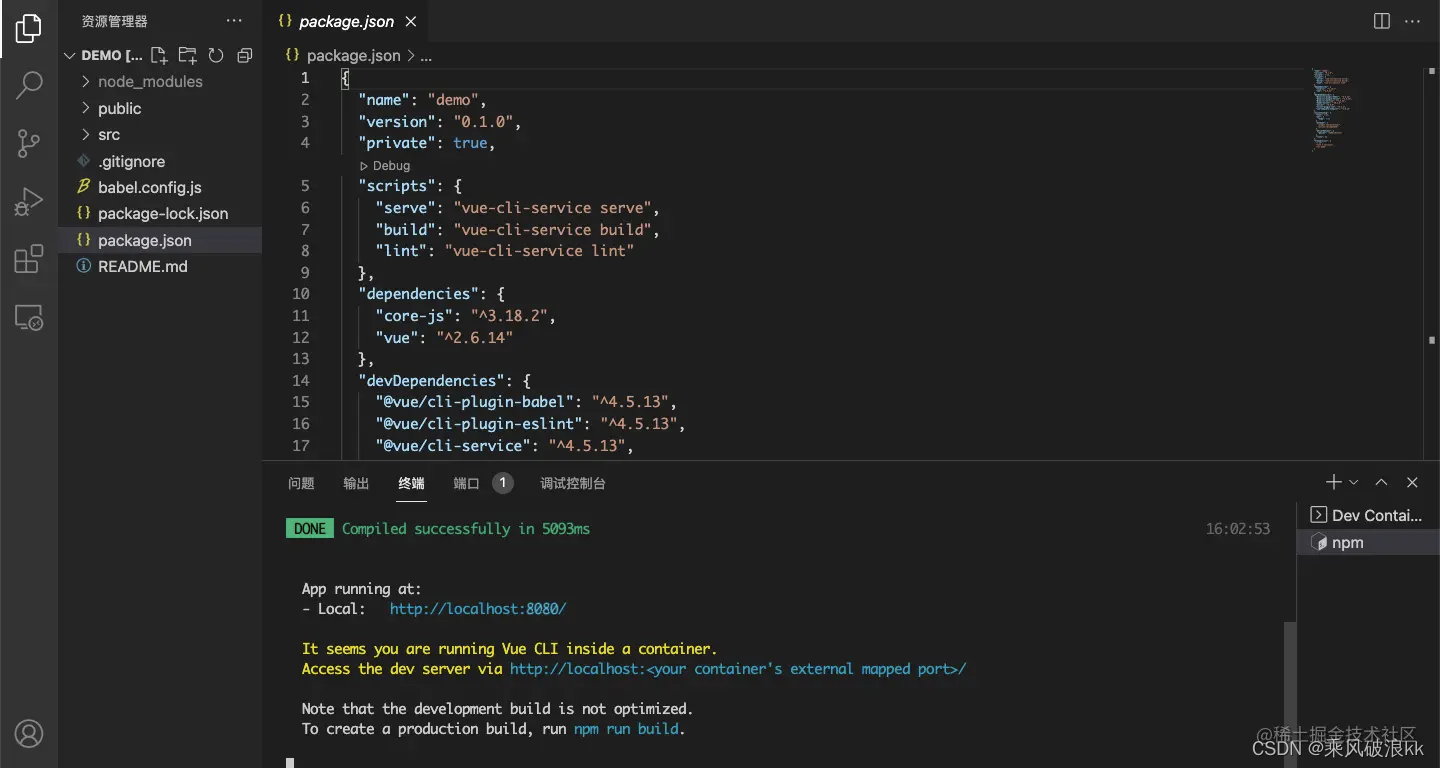Image resolution: width=1440 pixels, height=768 pixels.
Task: Open the Run and Debug view
Action: pyautogui.click(x=27, y=200)
